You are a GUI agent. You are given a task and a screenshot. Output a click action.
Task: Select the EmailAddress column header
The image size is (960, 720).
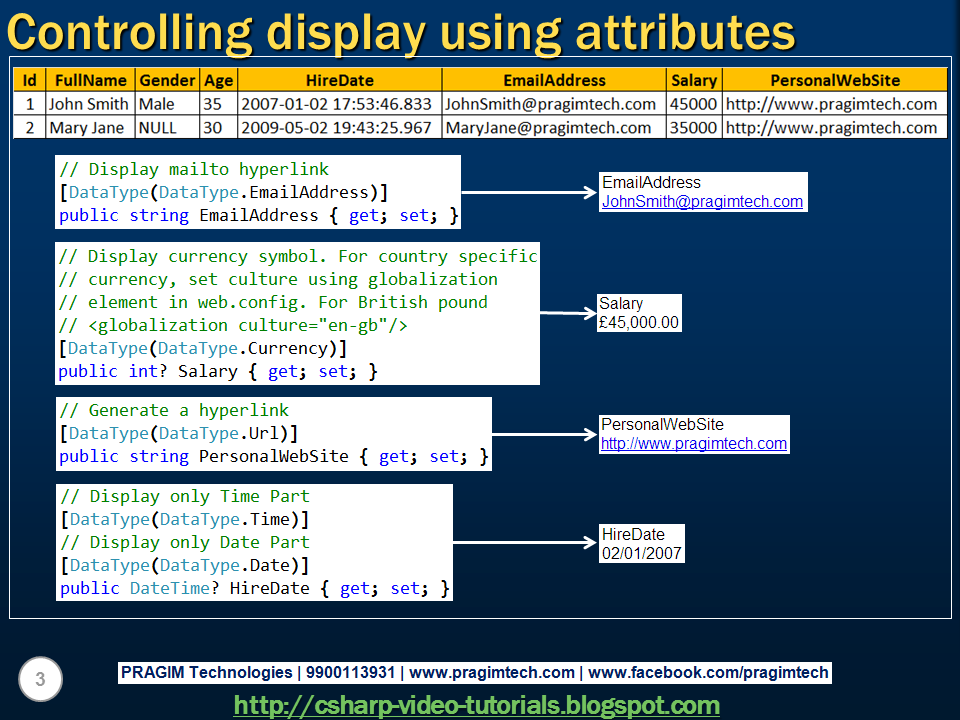(554, 80)
